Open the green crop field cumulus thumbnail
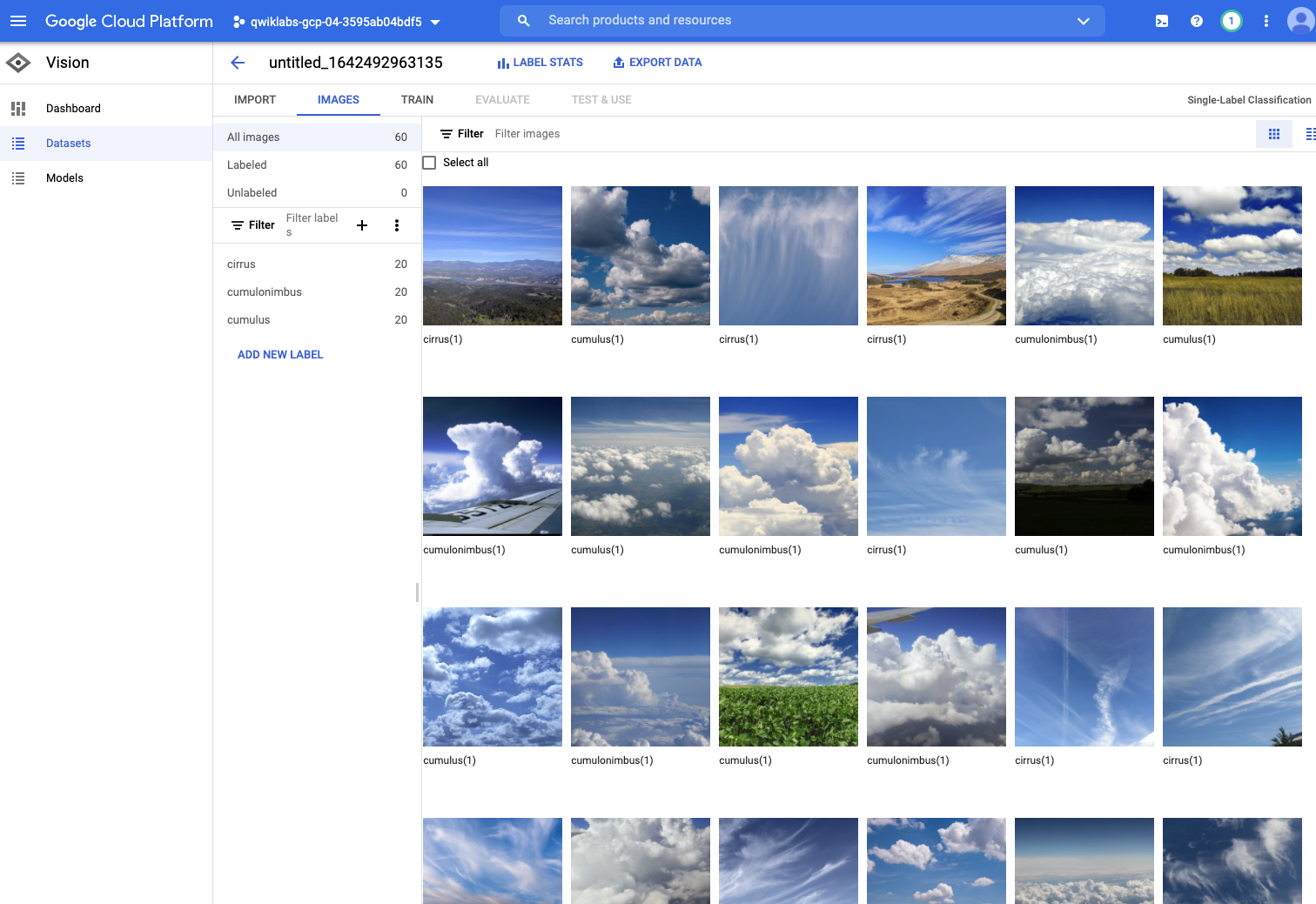Image resolution: width=1316 pixels, height=904 pixels. 789,677
